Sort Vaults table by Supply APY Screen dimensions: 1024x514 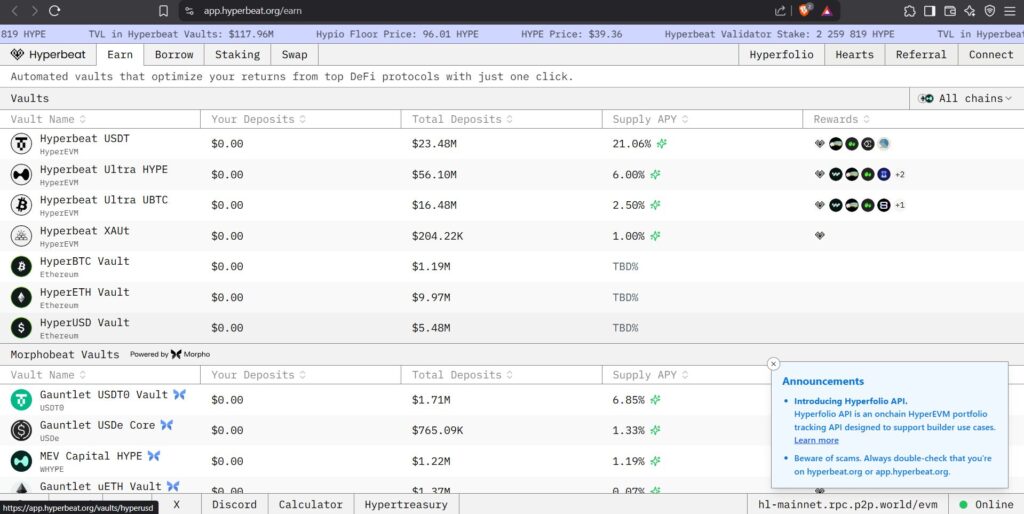coord(650,120)
